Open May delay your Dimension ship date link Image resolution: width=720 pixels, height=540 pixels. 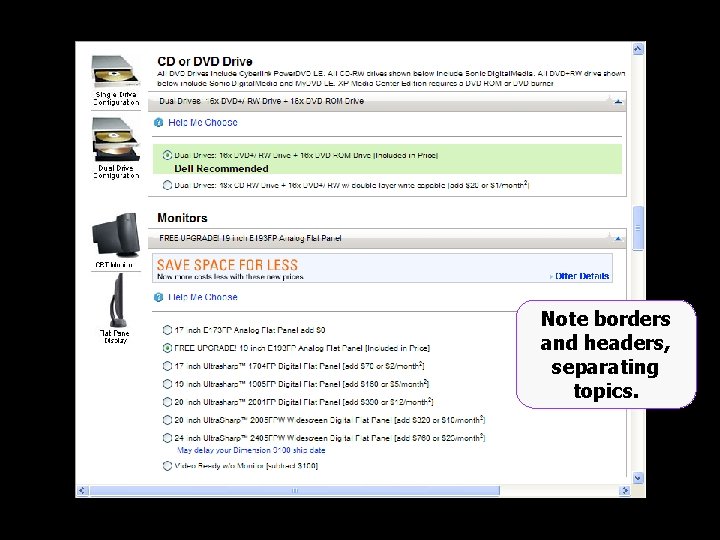coord(251,450)
